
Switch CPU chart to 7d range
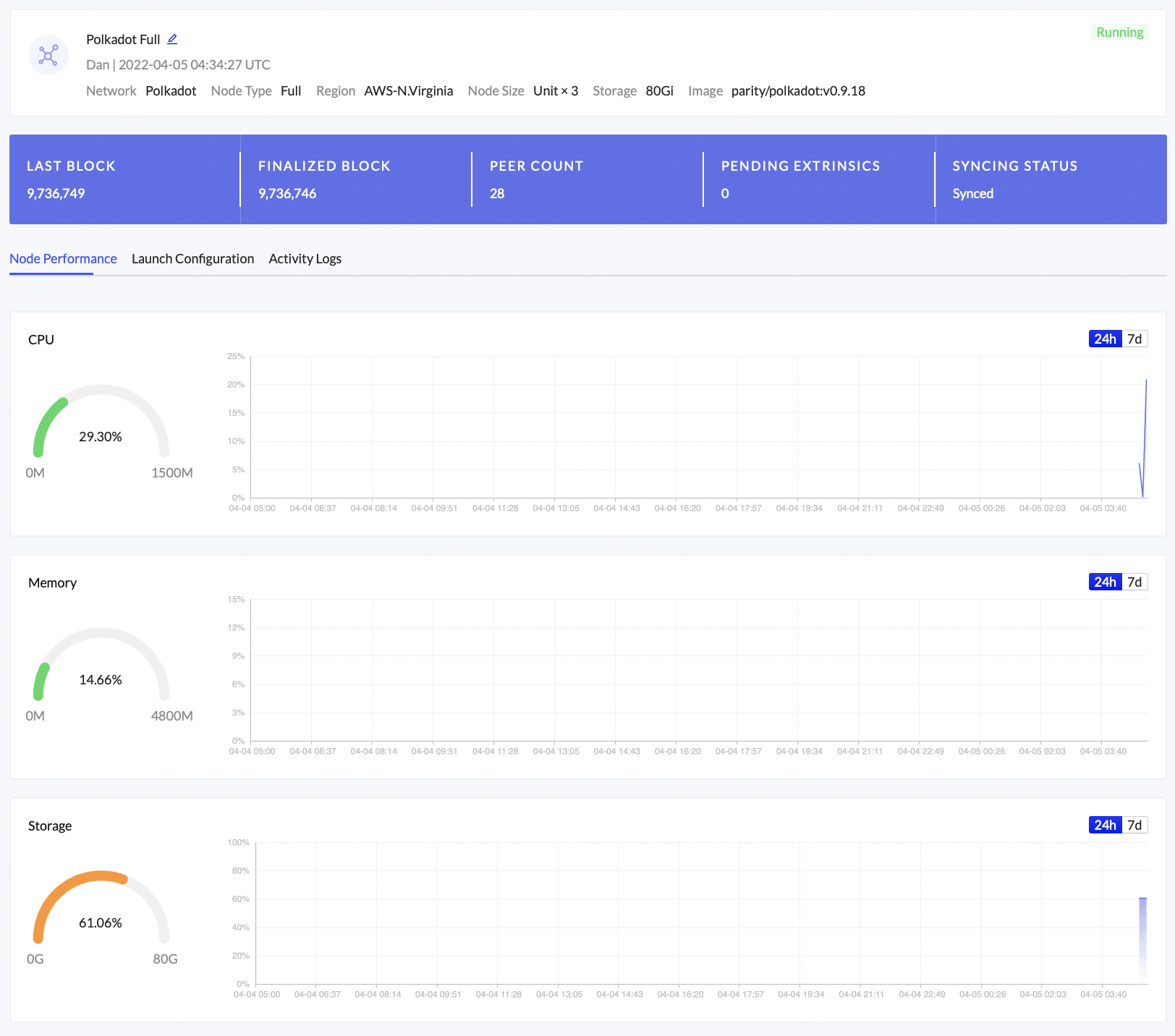coord(1134,339)
